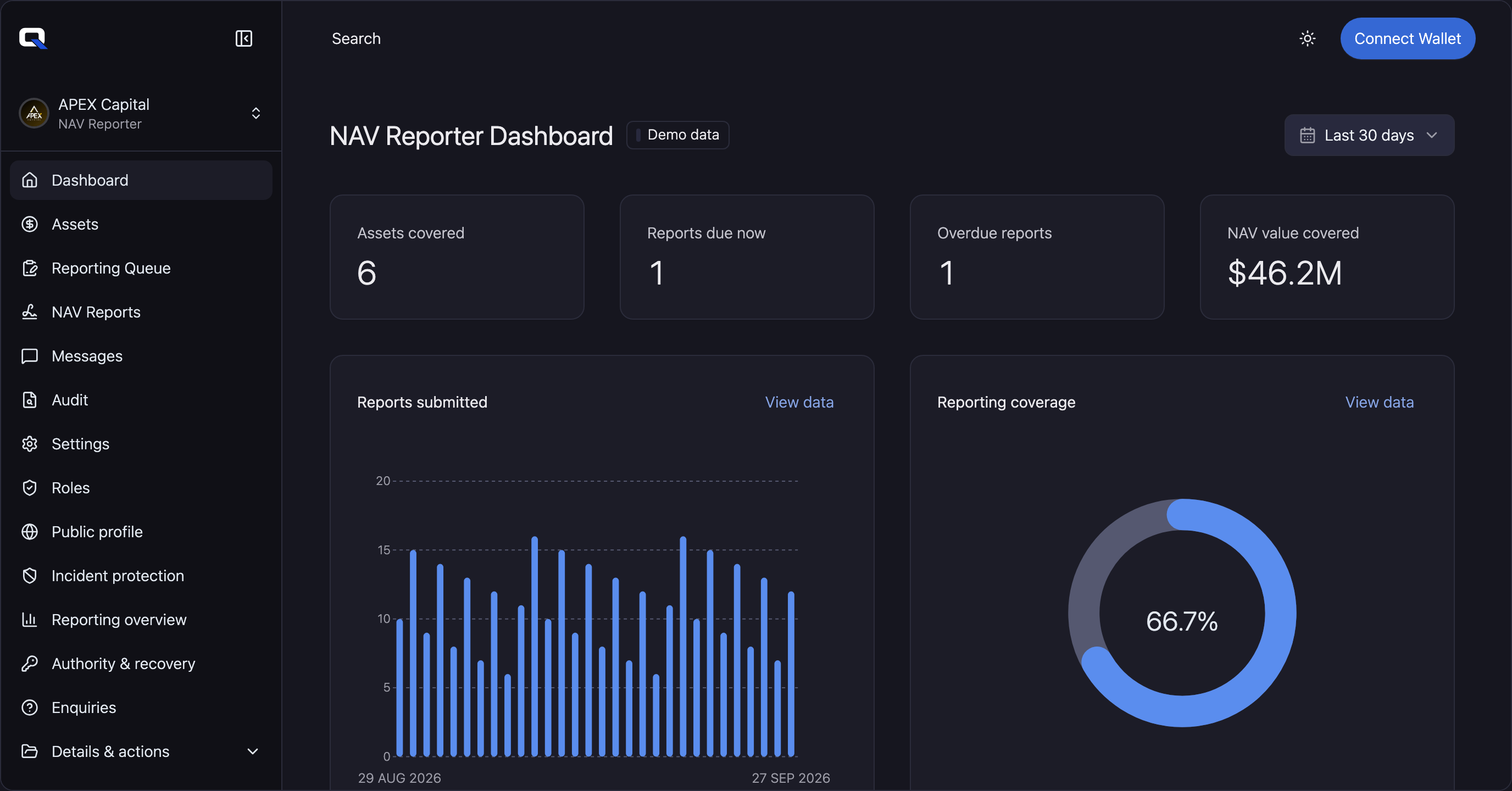Click the NAV value covered $46.2M card

[1327, 257]
